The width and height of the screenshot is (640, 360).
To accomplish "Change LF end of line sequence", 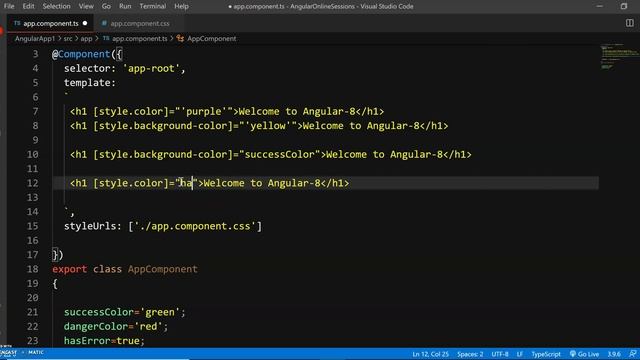I will tap(520, 354).
